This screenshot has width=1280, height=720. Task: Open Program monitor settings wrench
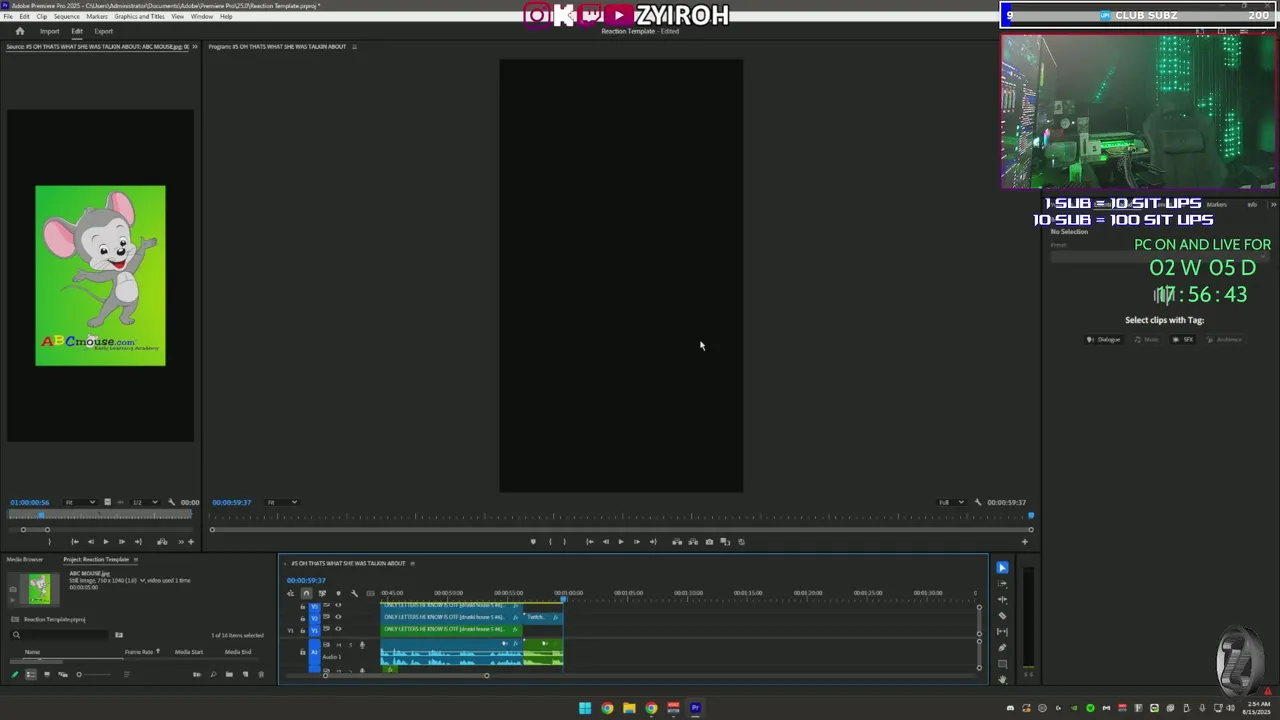coord(978,502)
